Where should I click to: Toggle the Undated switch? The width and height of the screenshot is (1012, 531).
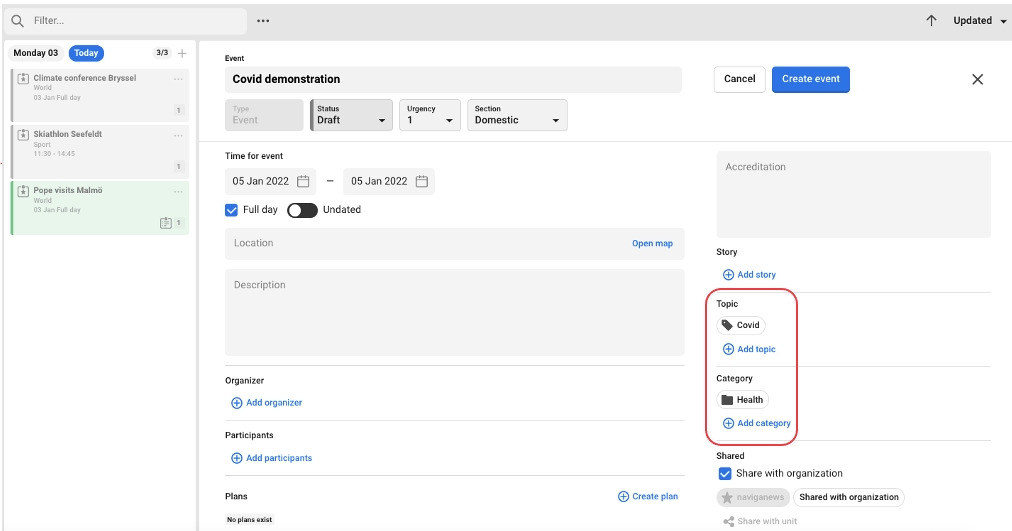[x=302, y=210]
